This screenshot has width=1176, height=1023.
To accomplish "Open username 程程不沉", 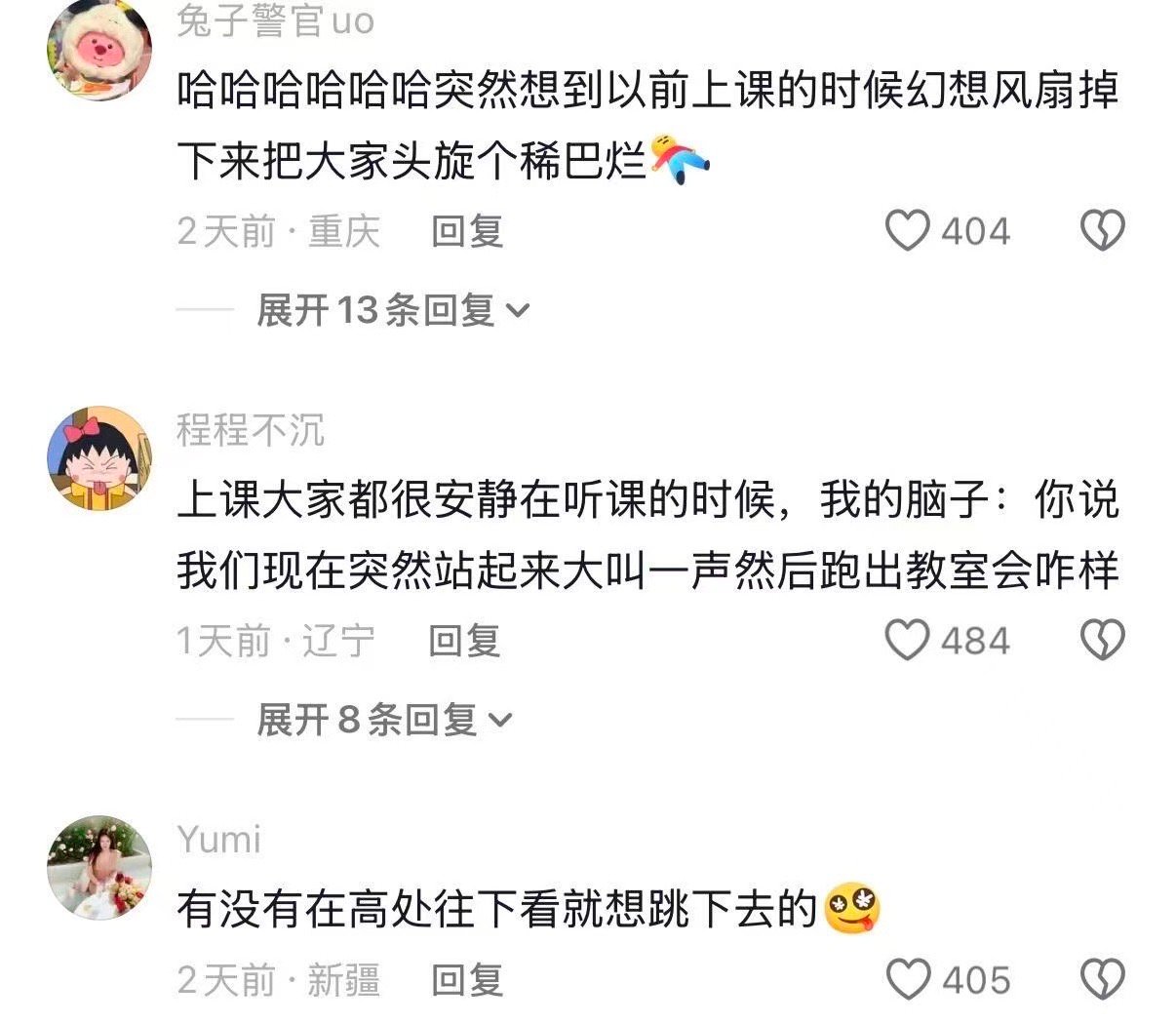I will [x=251, y=429].
